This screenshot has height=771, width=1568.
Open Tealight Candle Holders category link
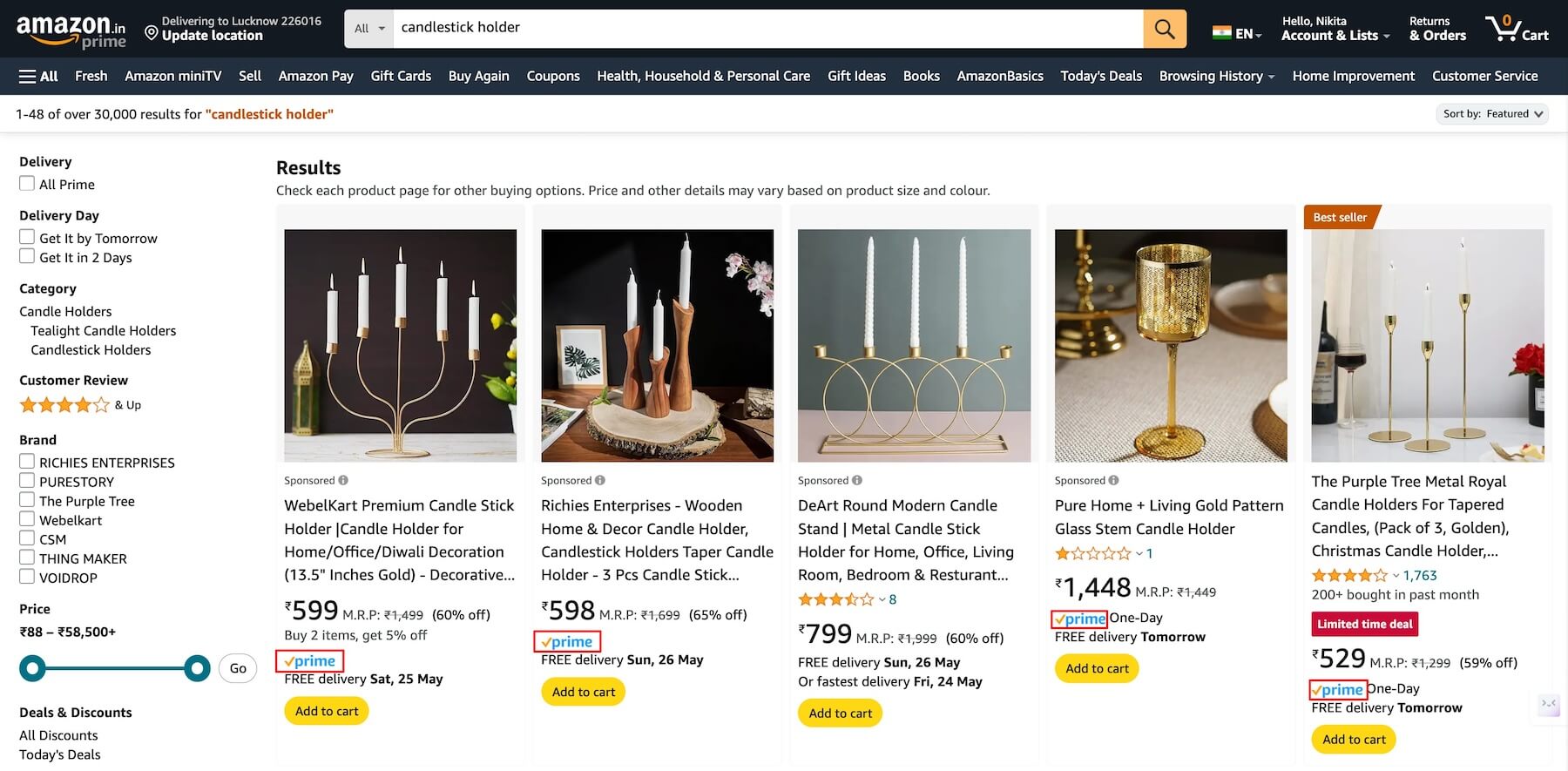(x=104, y=331)
